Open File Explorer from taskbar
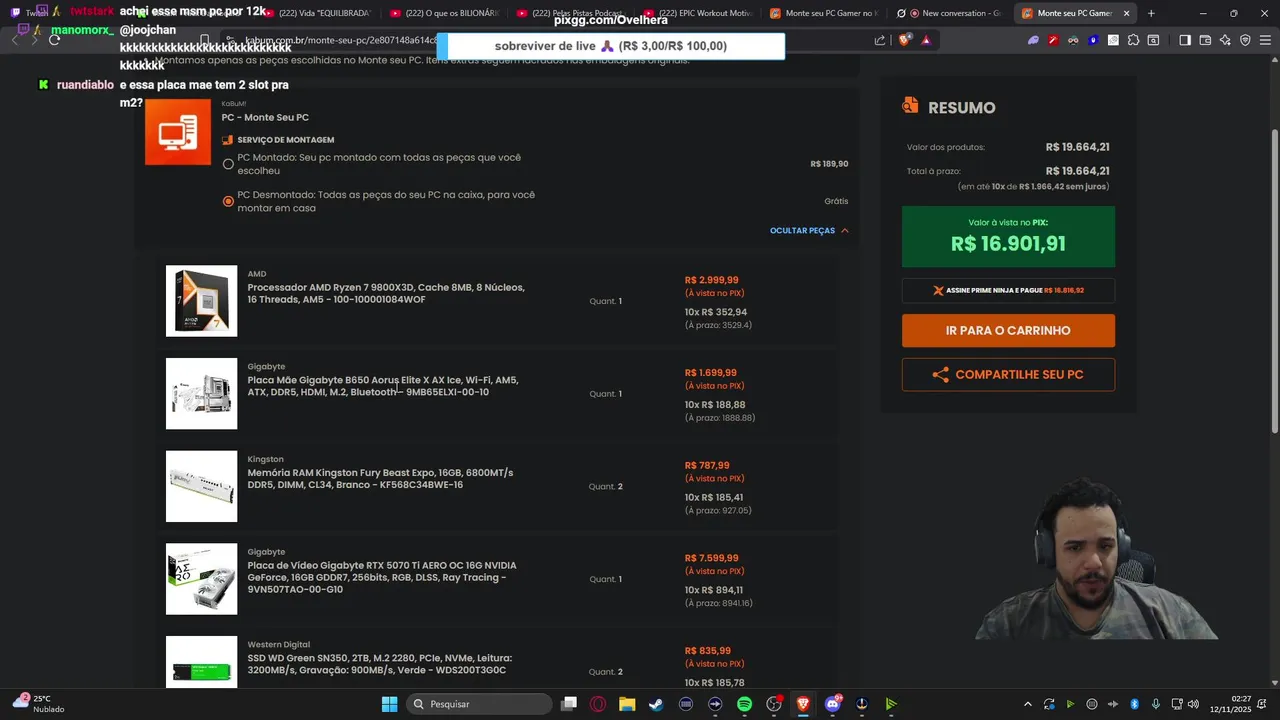 coord(627,704)
